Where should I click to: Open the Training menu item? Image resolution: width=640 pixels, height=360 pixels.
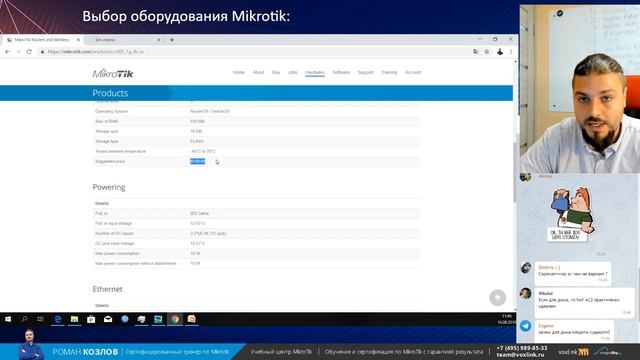[x=389, y=72]
